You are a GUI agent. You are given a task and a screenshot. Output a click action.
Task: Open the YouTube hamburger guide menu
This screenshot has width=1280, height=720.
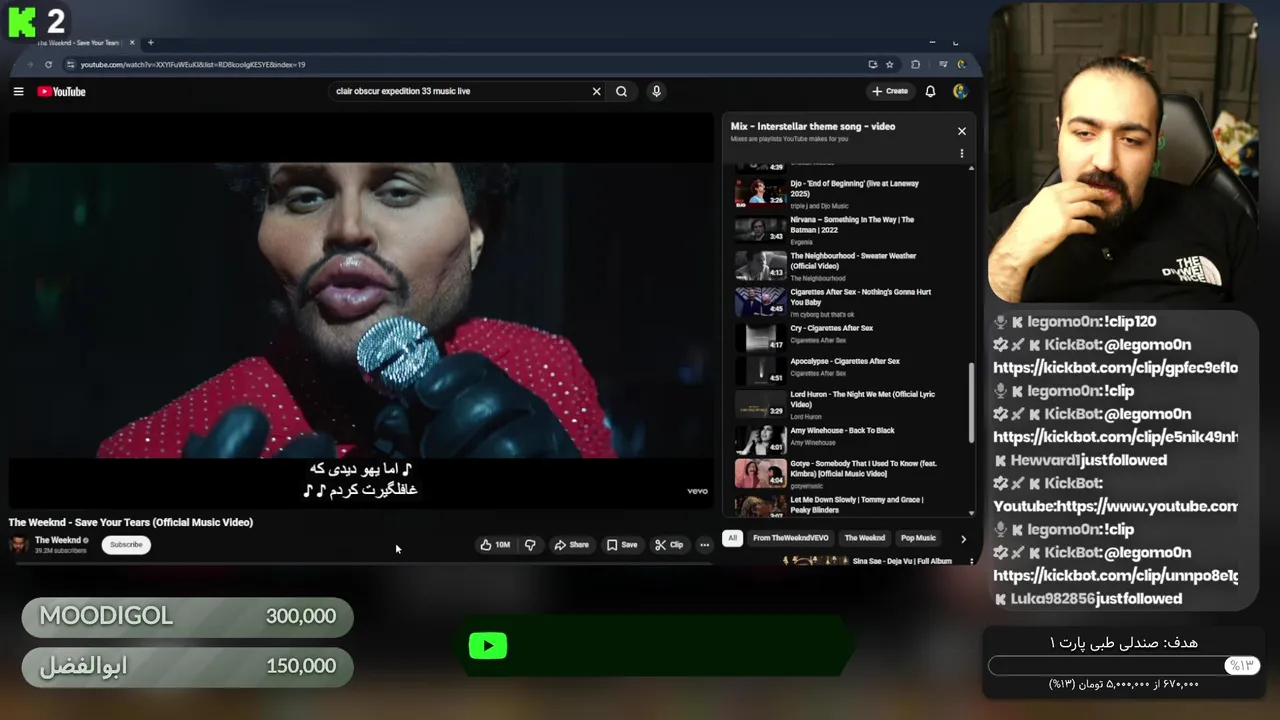[18, 91]
